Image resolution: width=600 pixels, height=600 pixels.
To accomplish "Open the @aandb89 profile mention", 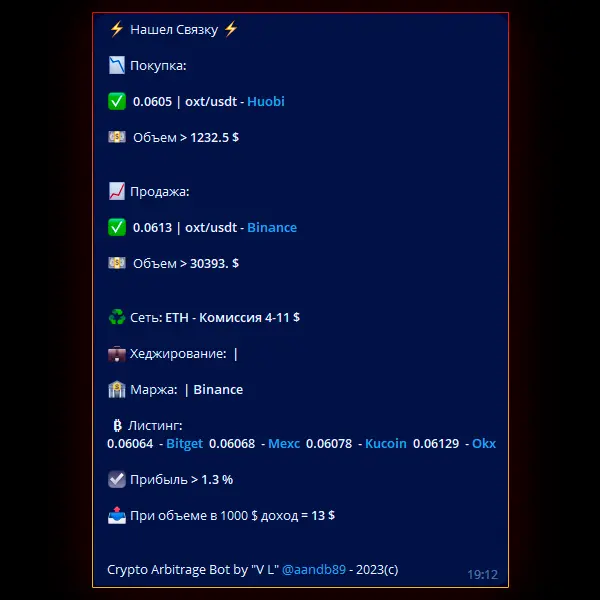I will pos(314,569).
